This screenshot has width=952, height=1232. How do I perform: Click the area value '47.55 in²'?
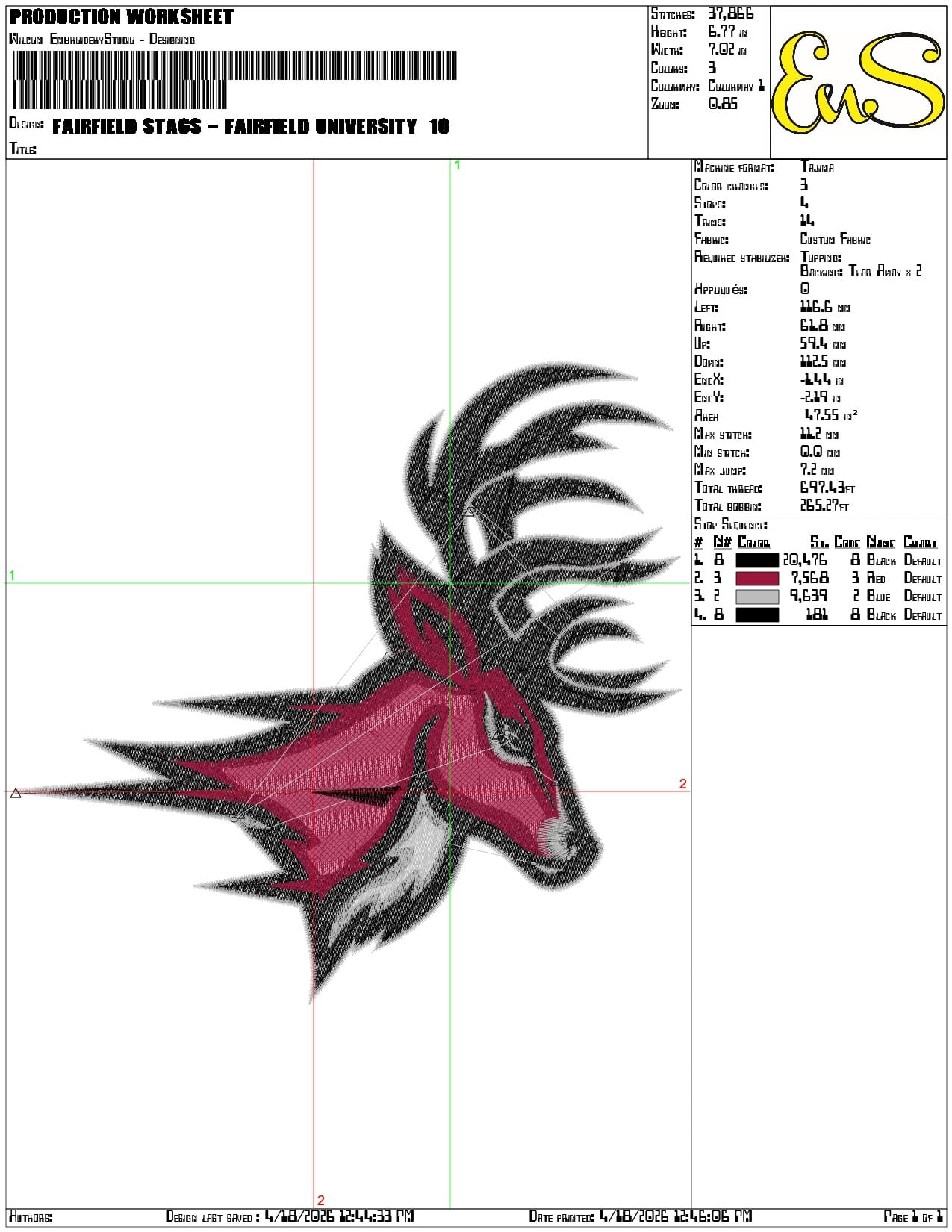point(830,415)
